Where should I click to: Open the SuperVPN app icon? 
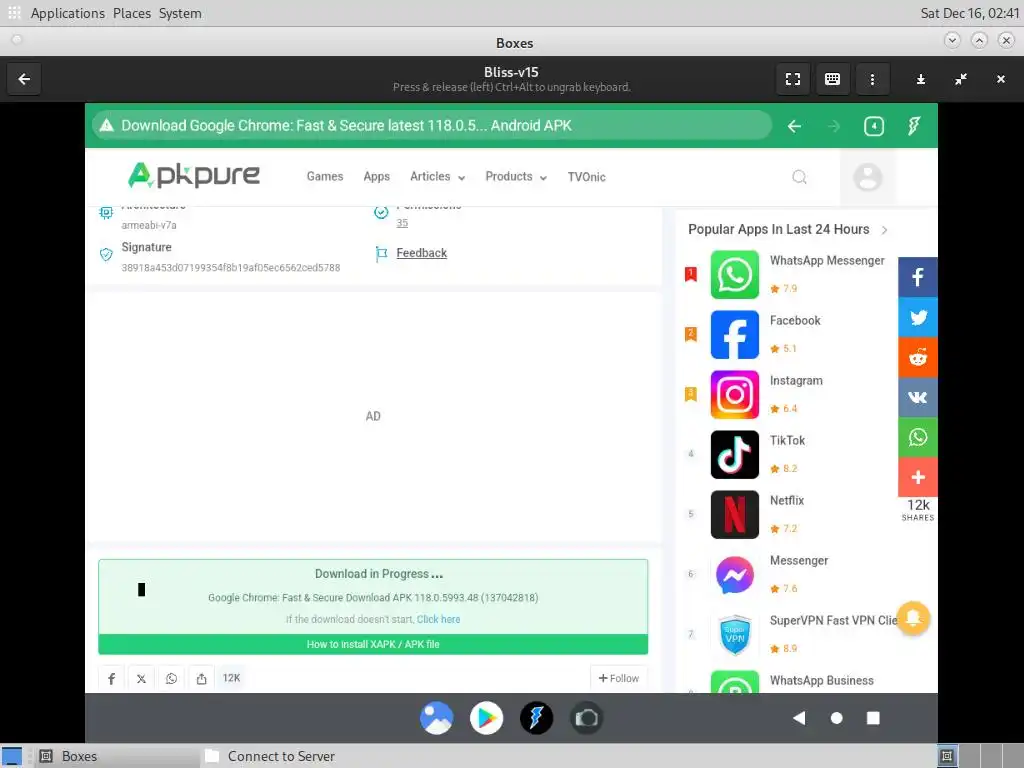pos(735,635)
